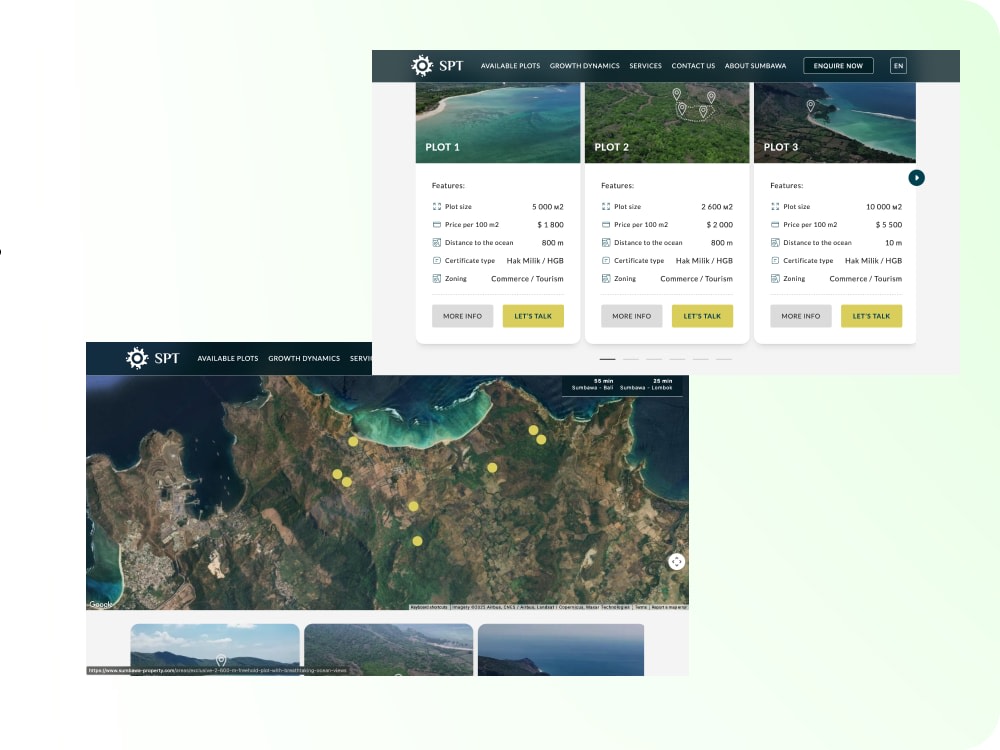1000x750 pixels.
Task: Click the southernmost yellow marker on the map
Action: coord(417,541)
